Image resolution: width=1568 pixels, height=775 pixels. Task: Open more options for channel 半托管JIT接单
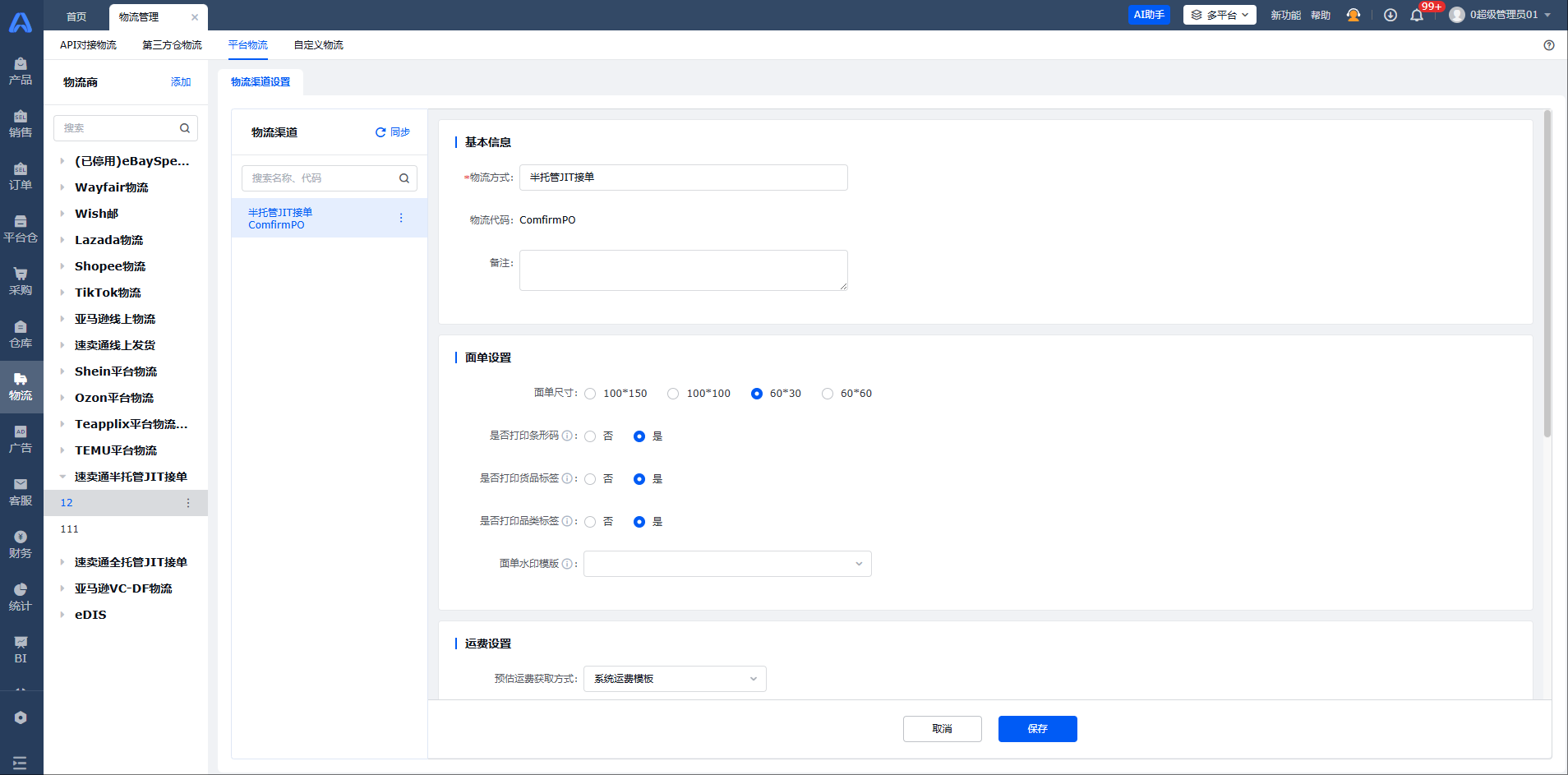tap(401, 218)
